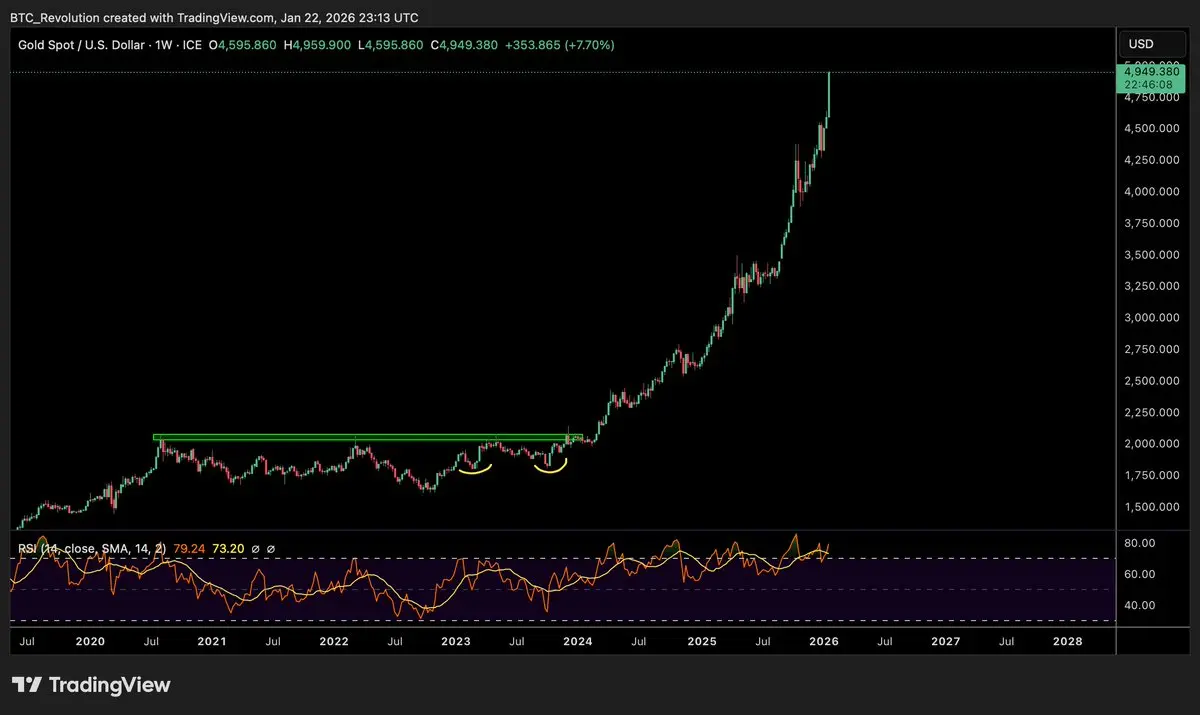
Task: Click the 2022 label on the time axis
Action: click(x=333, y=641)
